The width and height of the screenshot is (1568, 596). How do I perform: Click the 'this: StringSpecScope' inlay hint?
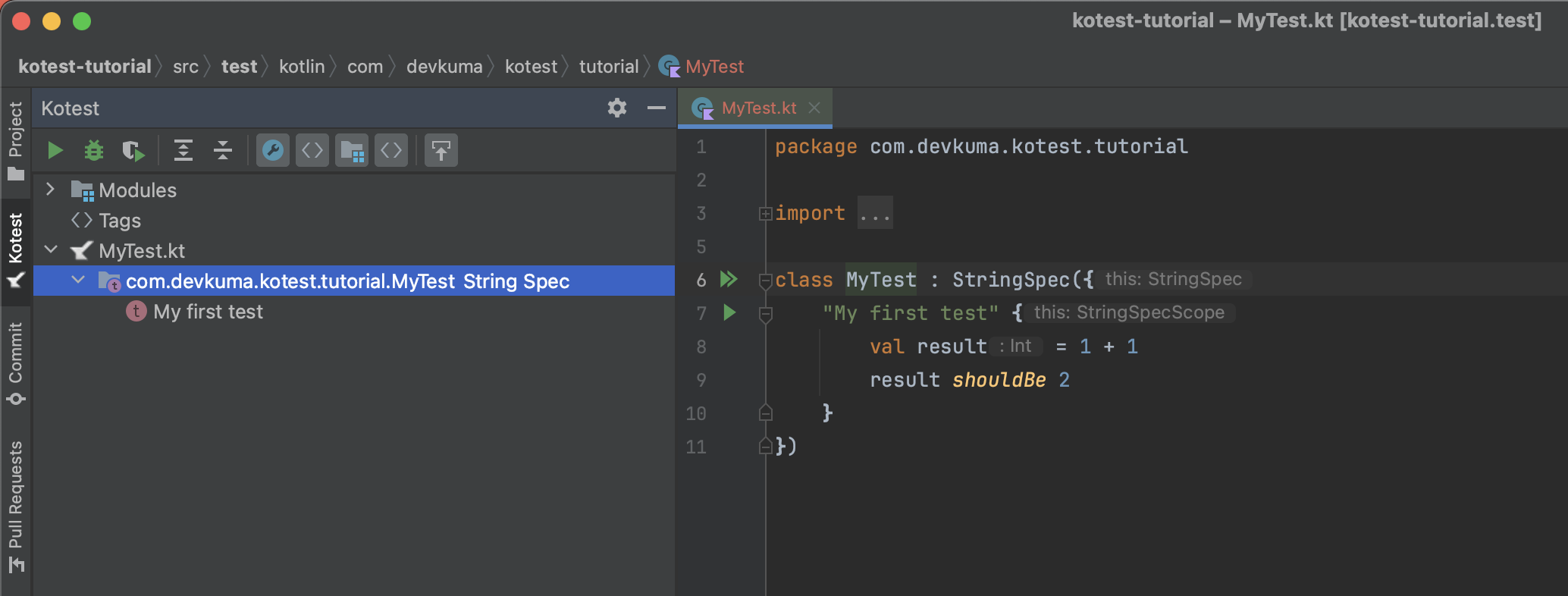1129,312
